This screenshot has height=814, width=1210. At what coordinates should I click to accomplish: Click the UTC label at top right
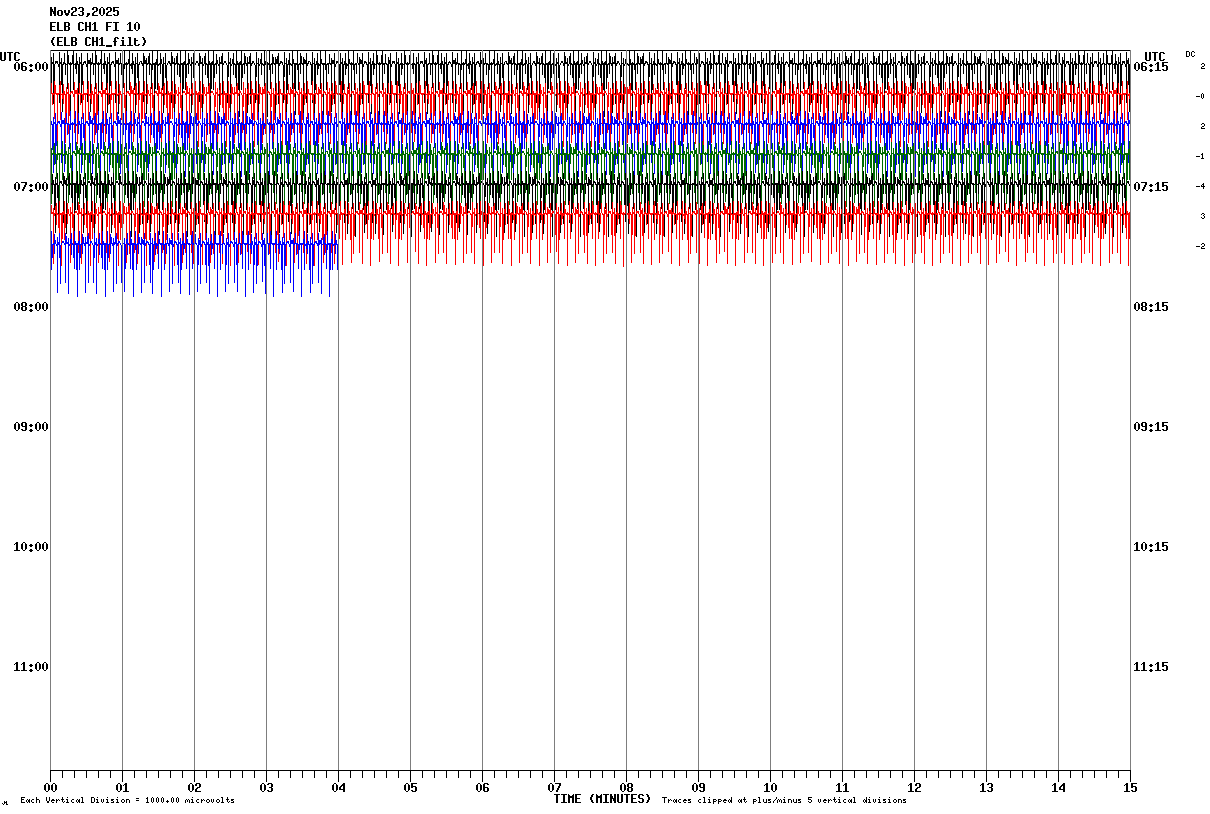(1155, 57)
